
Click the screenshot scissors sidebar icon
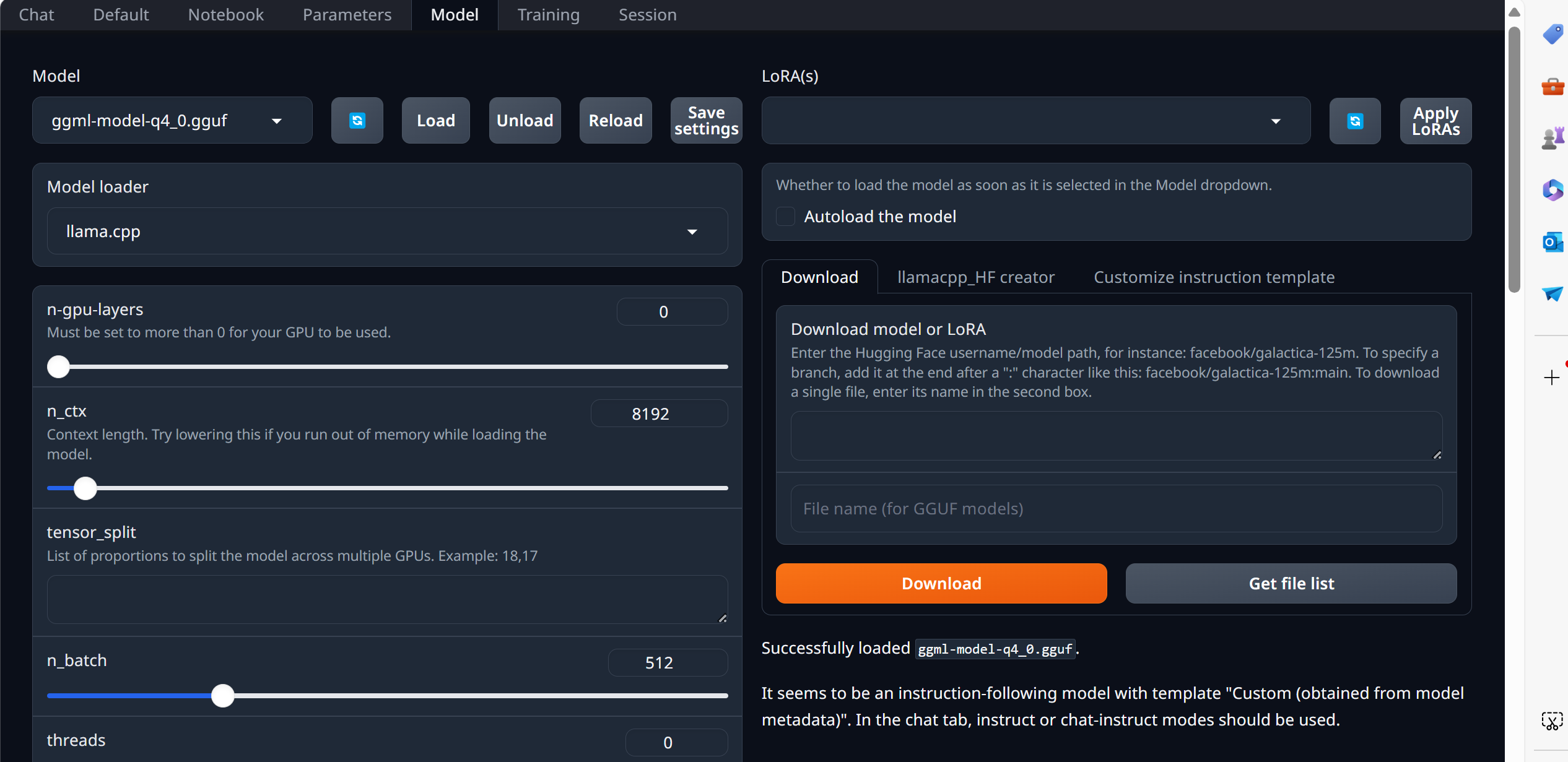point(1551,721)
